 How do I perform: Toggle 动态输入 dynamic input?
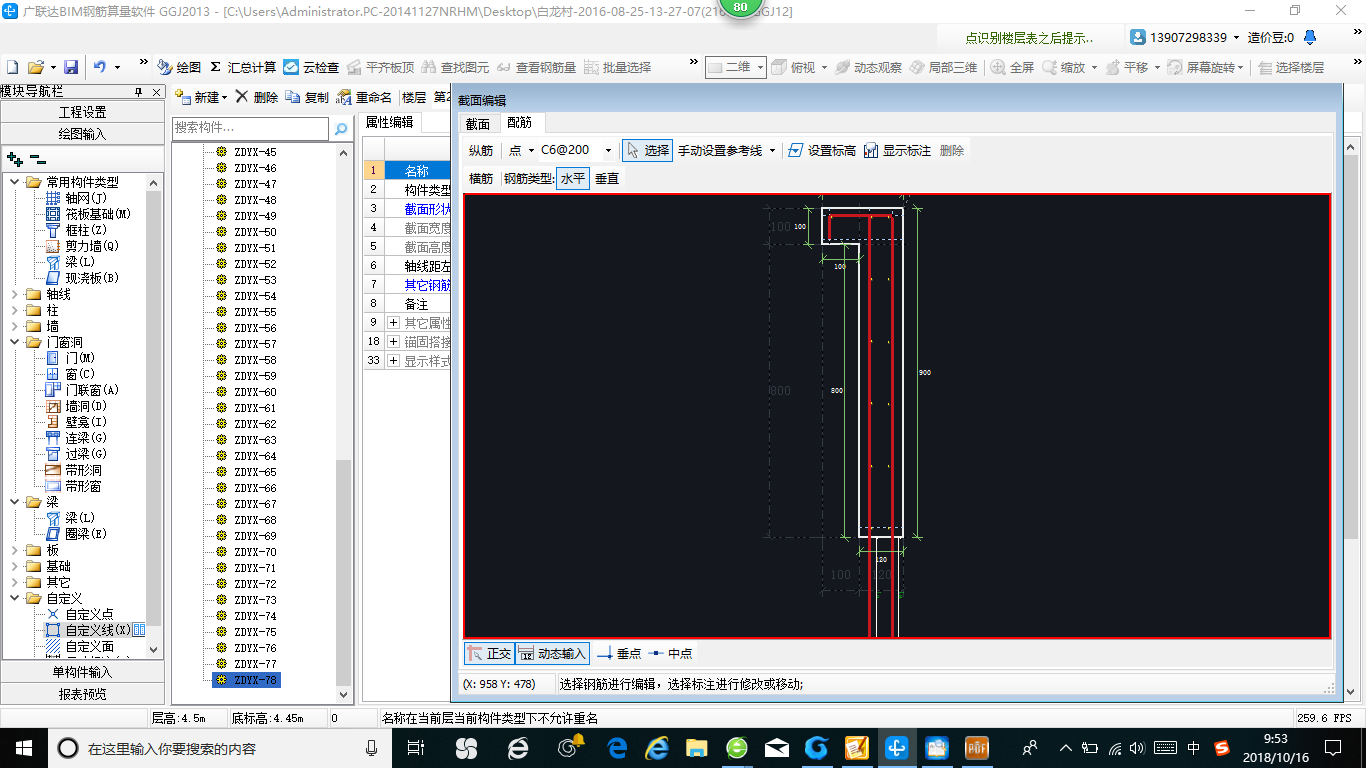pos(552,653)
